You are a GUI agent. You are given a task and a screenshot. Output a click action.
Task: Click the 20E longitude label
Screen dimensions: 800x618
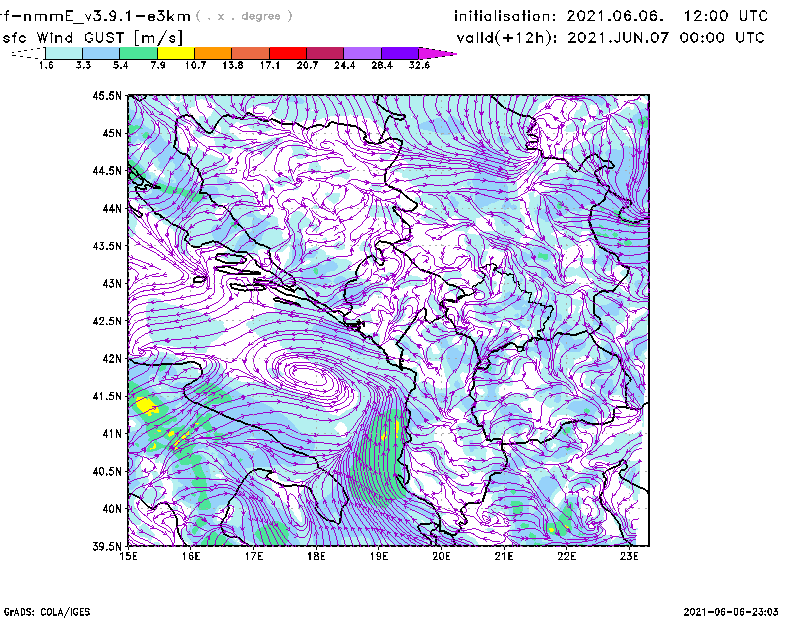(x=441, y=556)
